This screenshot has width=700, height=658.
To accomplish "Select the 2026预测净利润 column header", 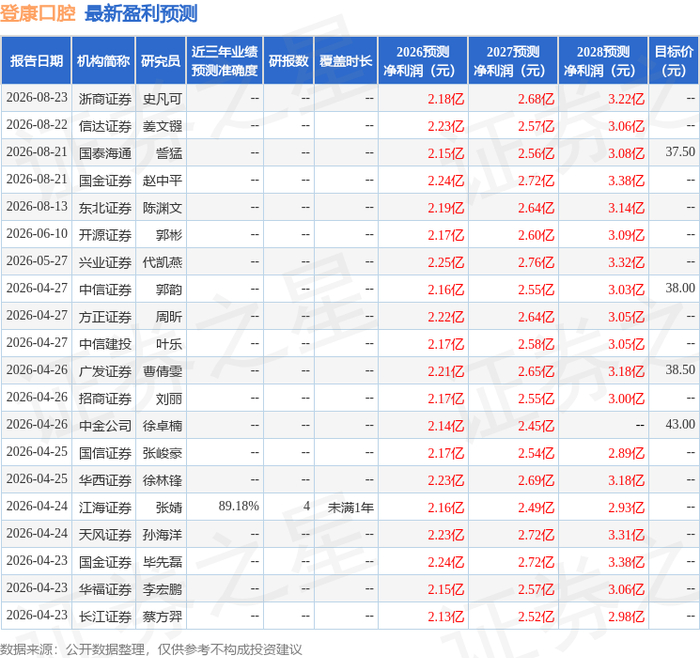I will point(423,61).
